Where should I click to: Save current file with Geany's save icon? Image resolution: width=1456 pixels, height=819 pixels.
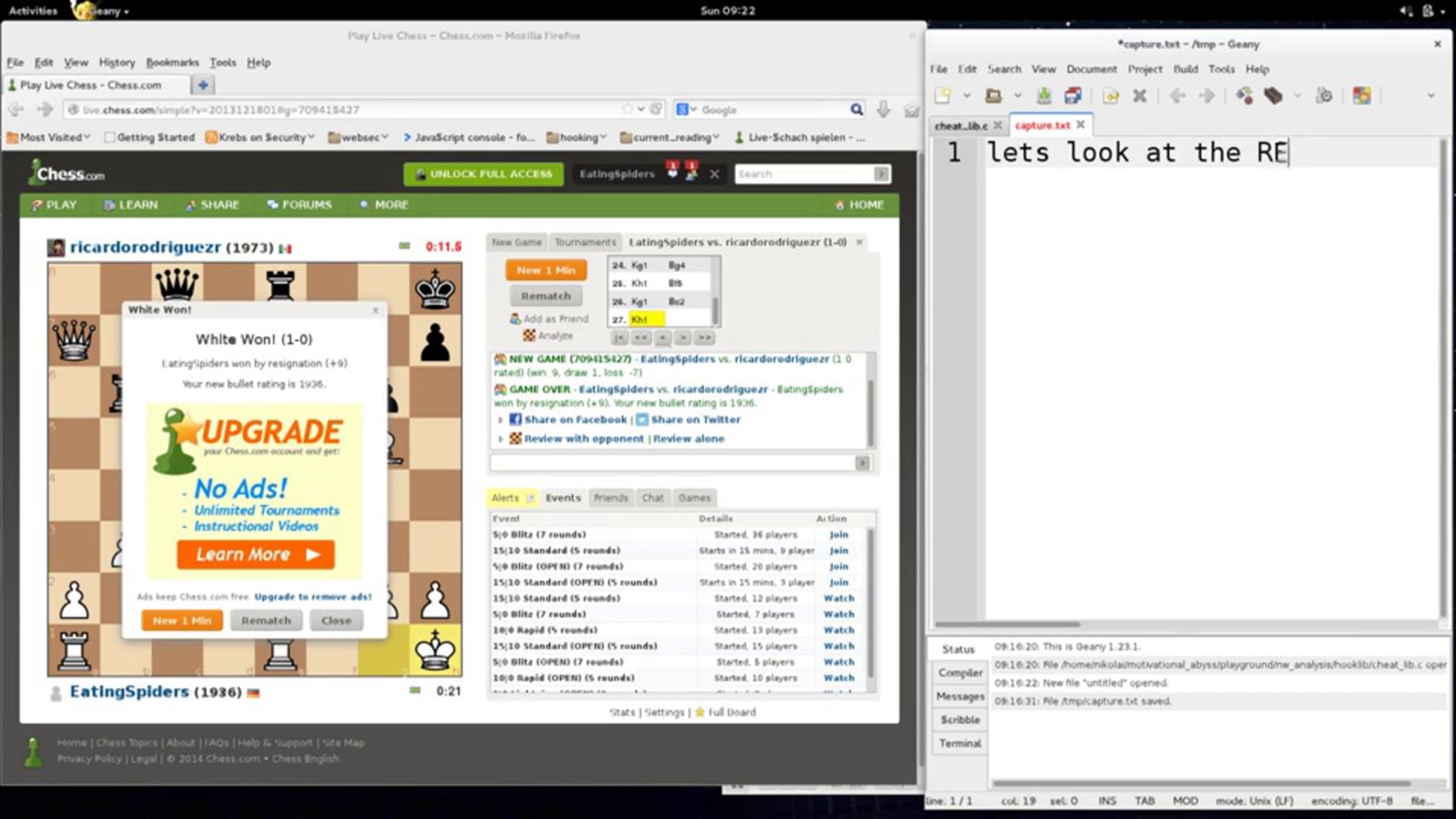(x=1044, y=95)
